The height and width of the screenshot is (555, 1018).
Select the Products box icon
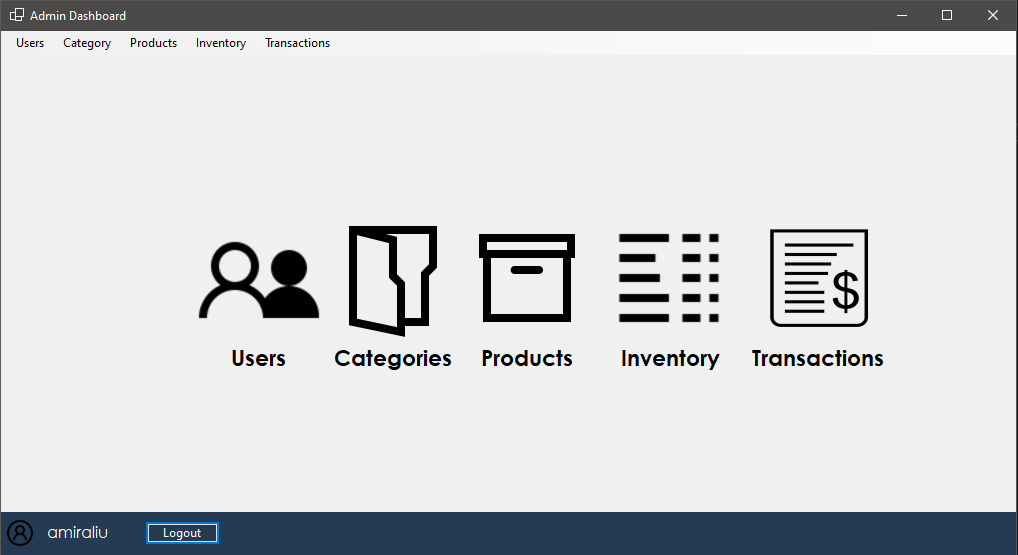click(527, 278)
